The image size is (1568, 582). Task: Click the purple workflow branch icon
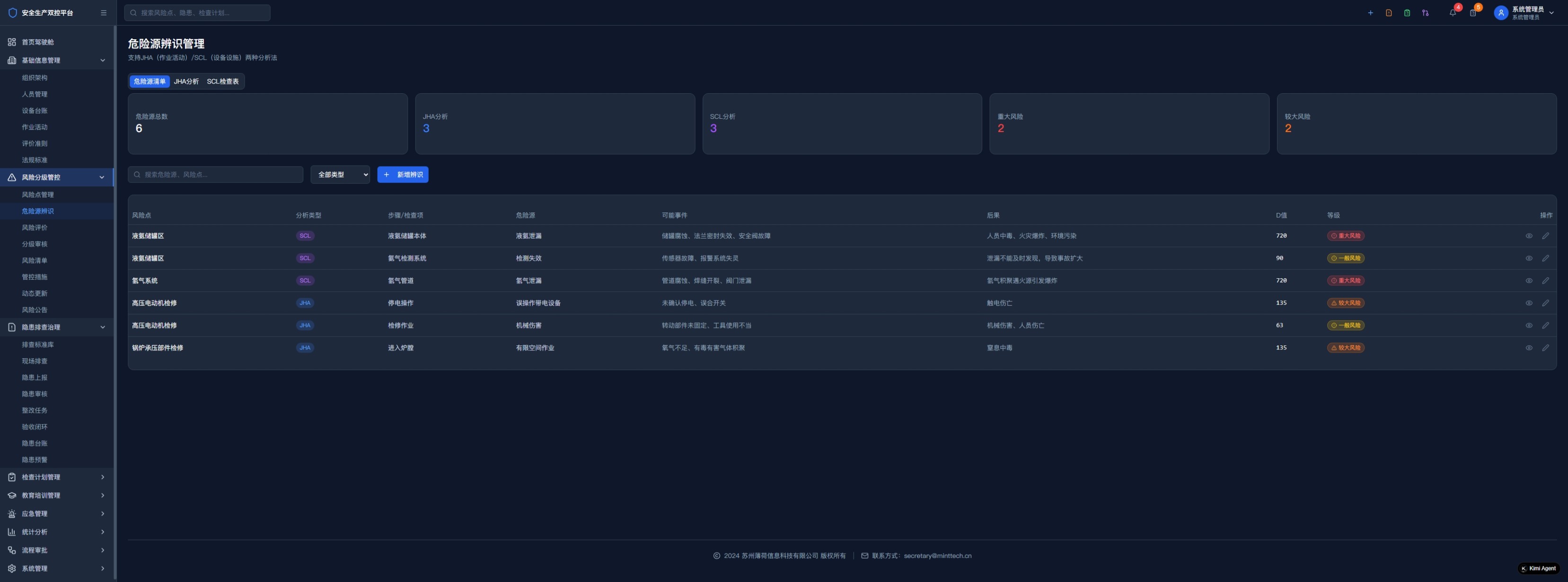coord(1425,13)
